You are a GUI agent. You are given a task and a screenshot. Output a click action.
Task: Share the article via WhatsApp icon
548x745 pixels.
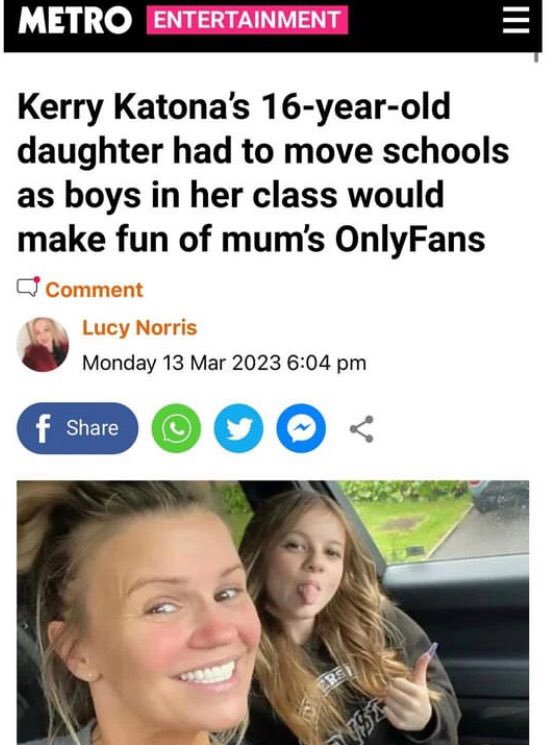point(176,428)
